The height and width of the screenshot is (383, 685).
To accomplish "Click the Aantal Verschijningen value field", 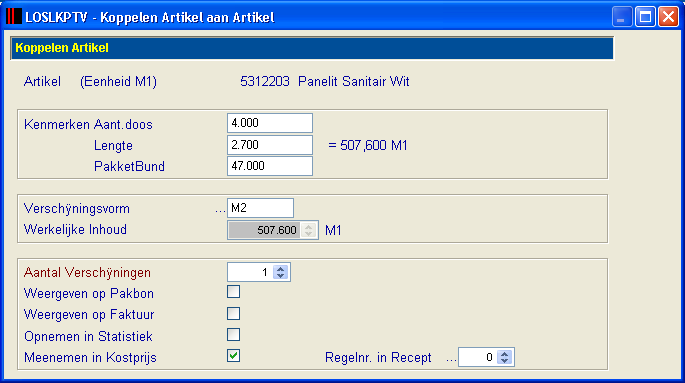I will pyautogui.click(x=251, y=273).
